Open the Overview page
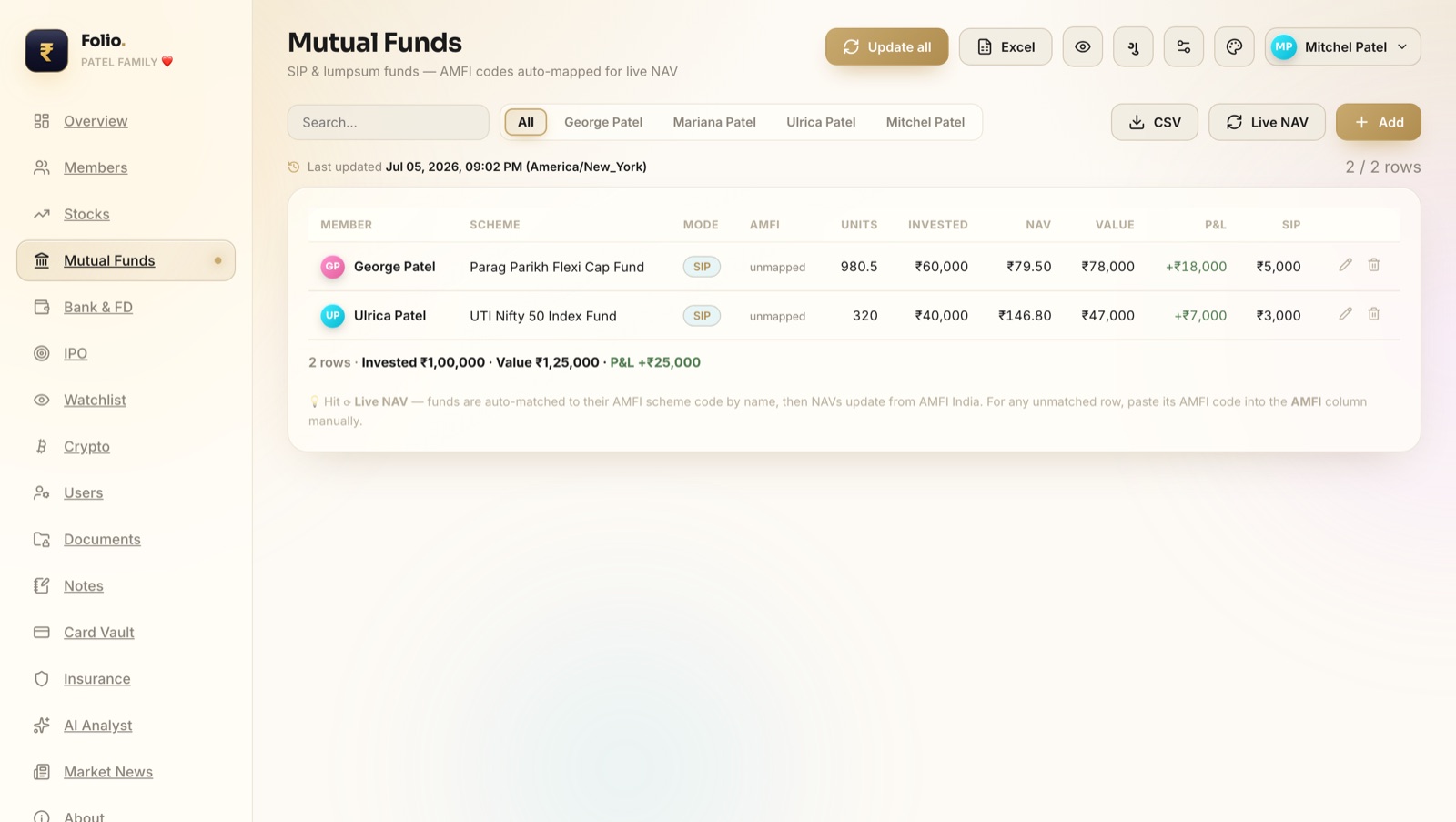This screenshot has width=1456, height=822. click(96, 121)
